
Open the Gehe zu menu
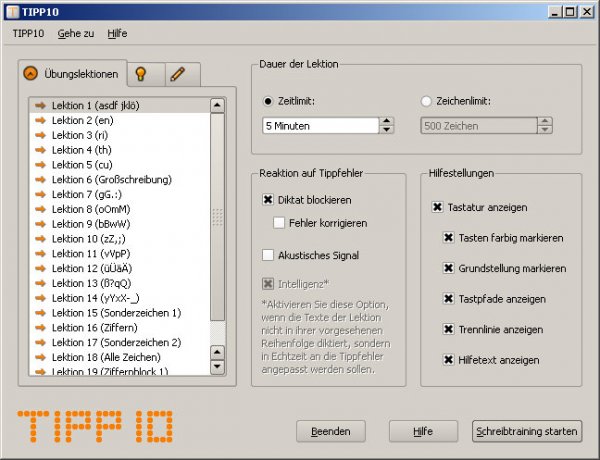click(76, 33)
